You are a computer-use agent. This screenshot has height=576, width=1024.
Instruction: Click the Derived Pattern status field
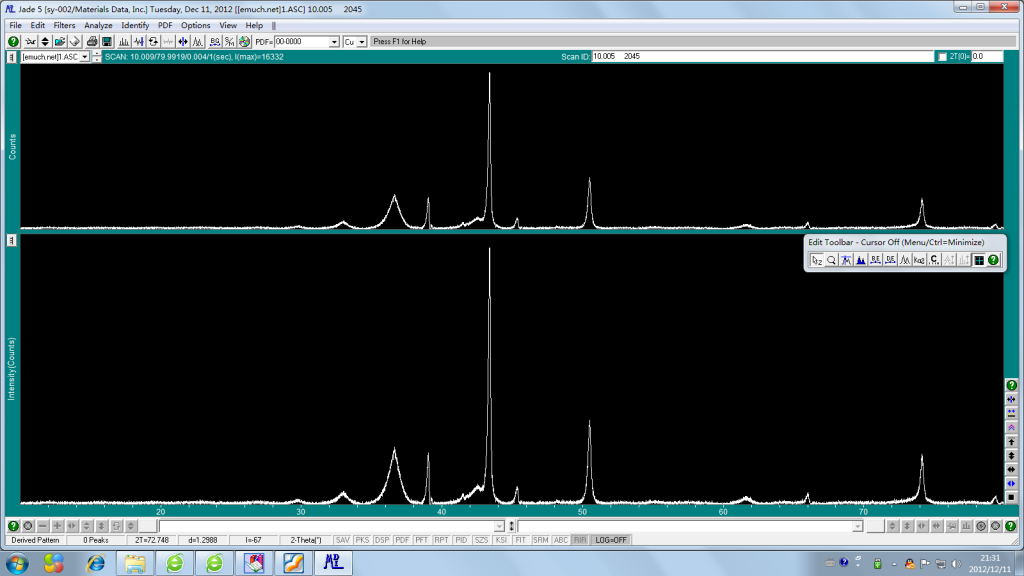[35, 540]
